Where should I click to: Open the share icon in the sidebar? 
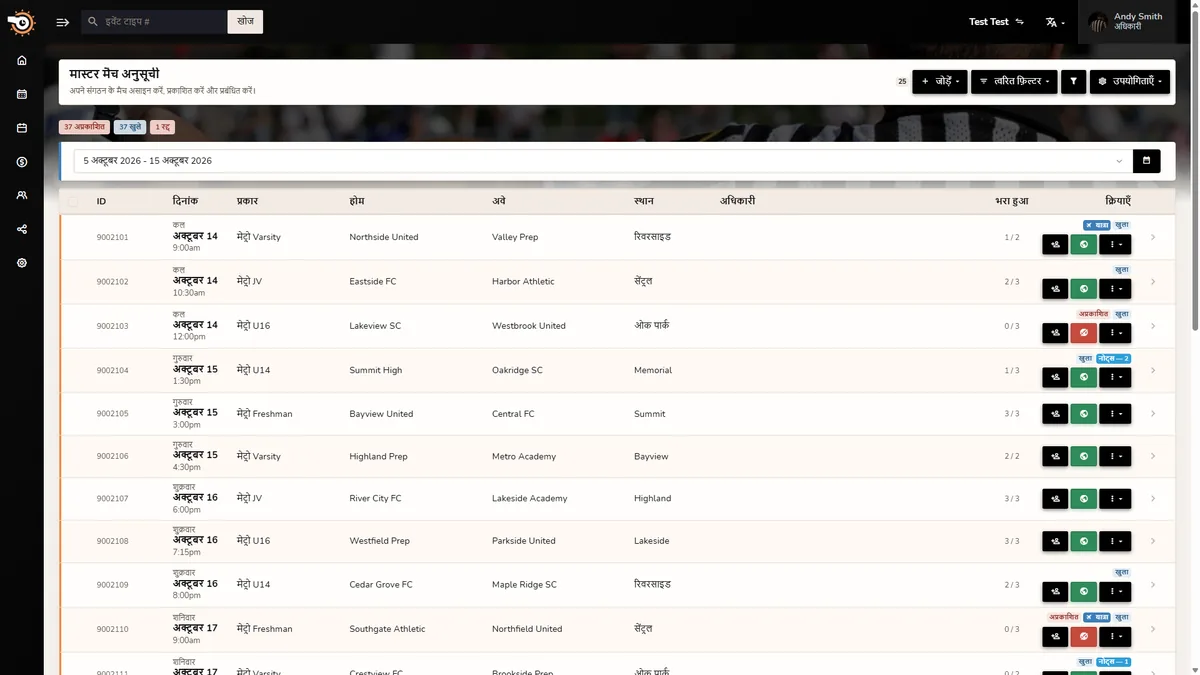coord(22,229)
